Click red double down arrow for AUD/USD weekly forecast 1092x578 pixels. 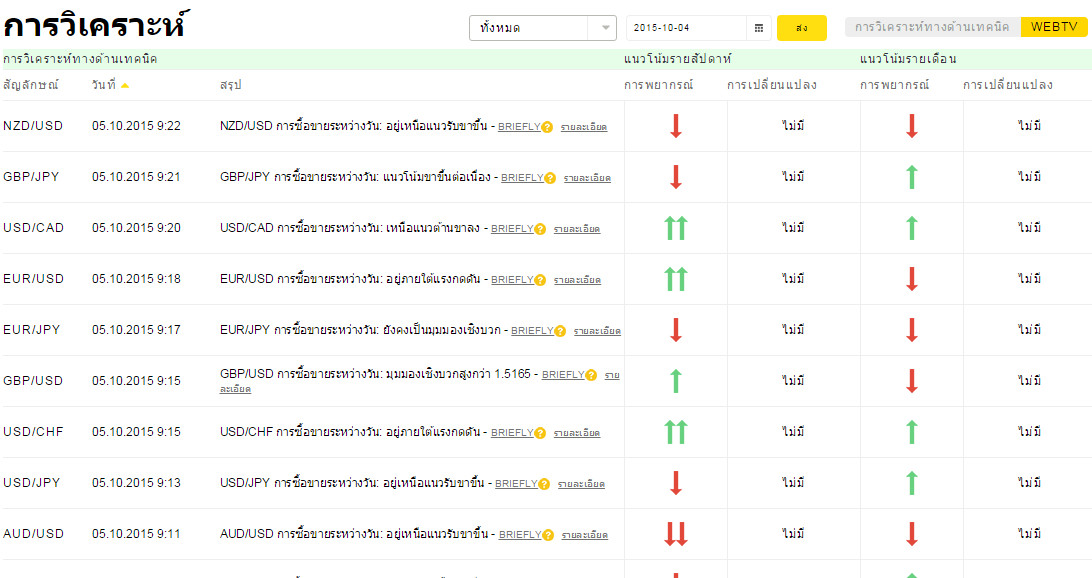[x=676, y=533]
